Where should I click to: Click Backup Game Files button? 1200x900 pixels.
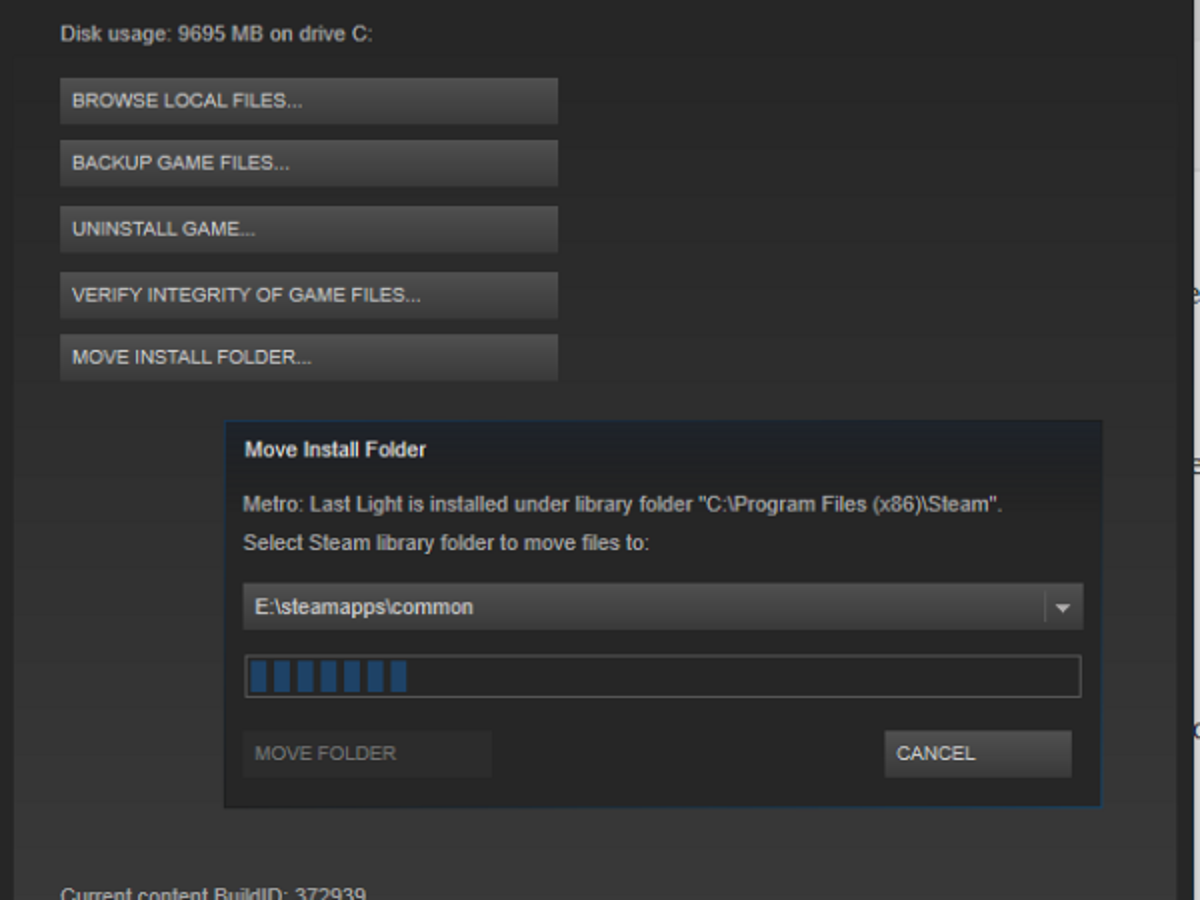pos(309,163)
